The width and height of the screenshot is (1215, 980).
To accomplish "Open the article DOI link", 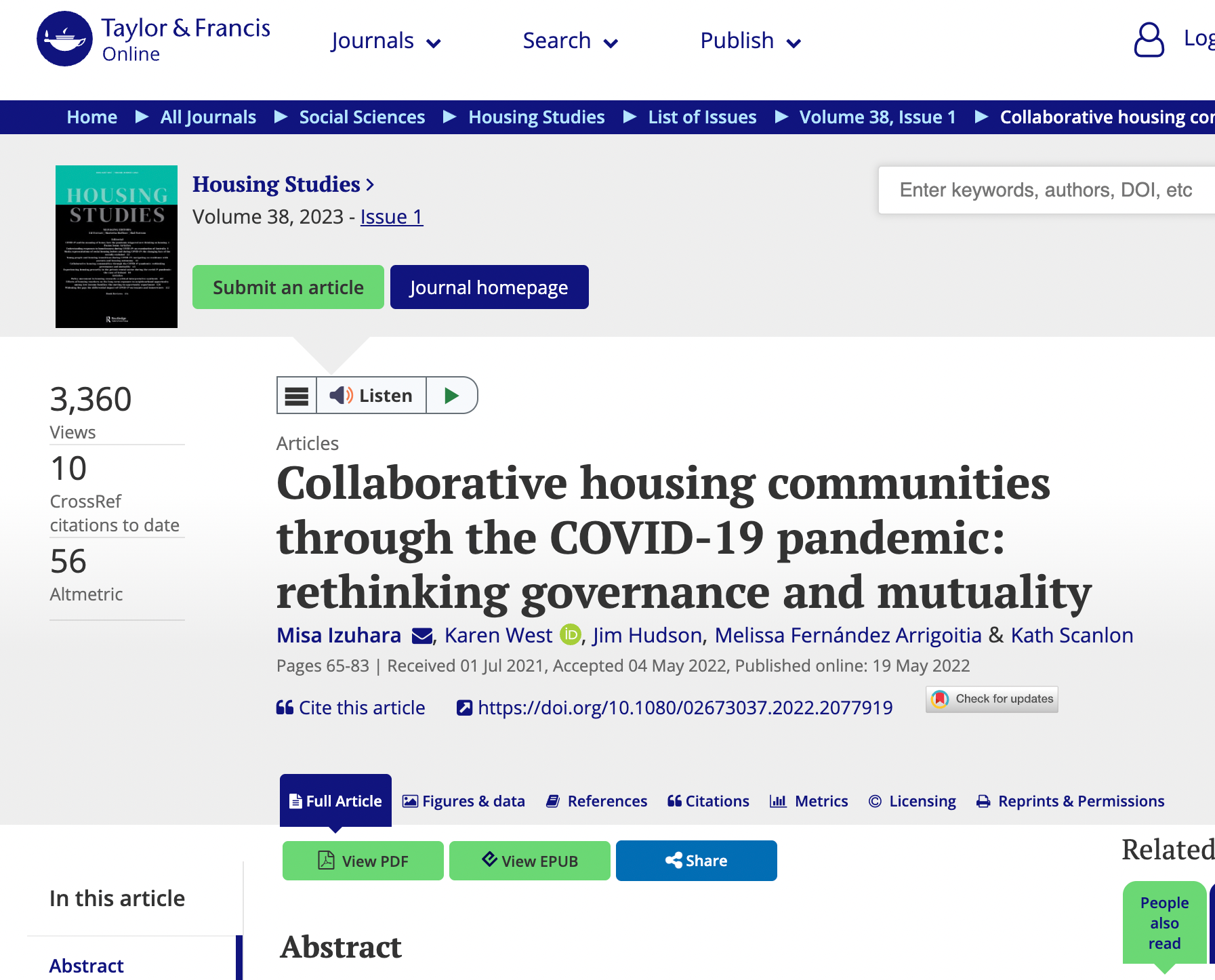I will (685, 708).
